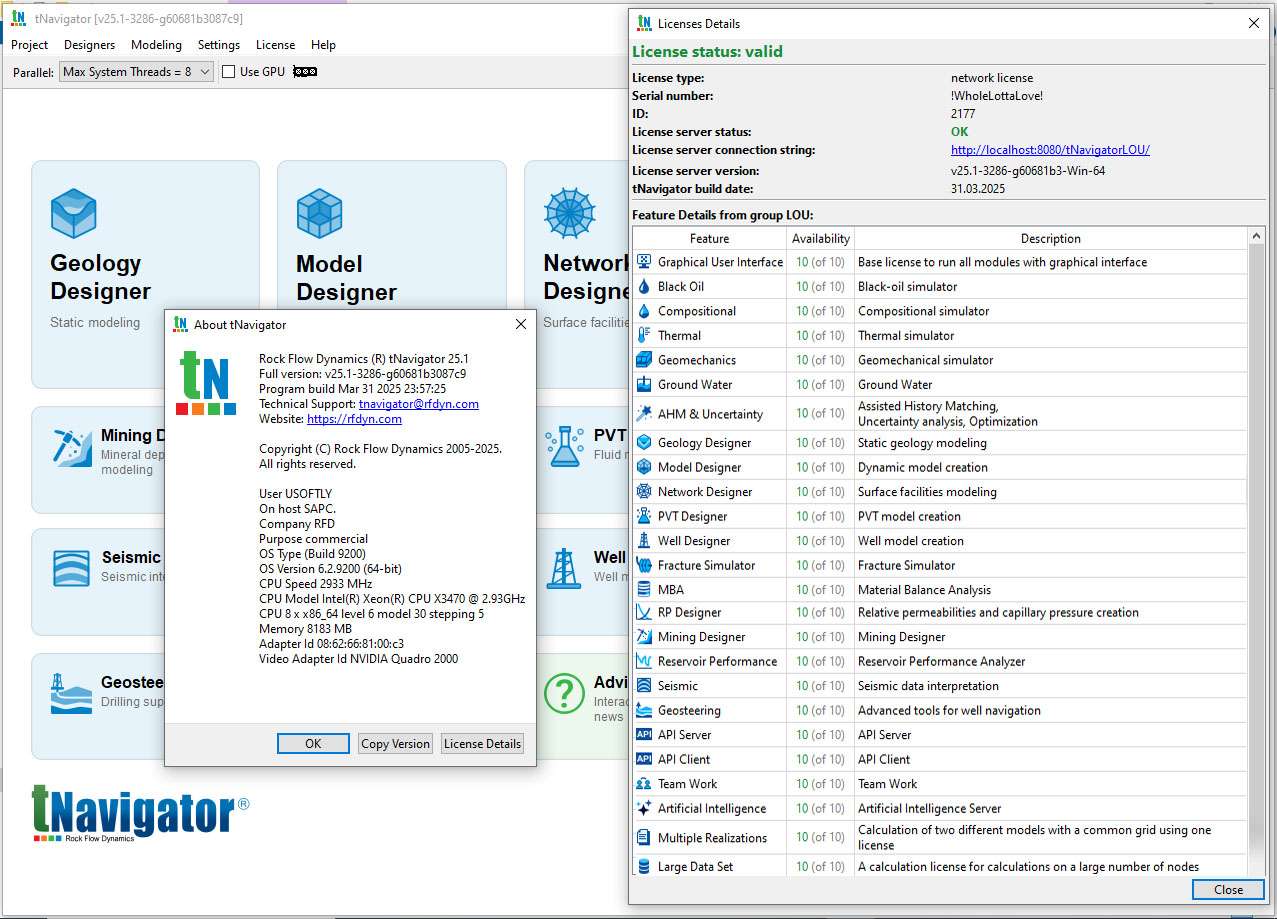The height and width of the screenshot is (919, 1277).
Task: Click the Geology Designer cube icon
Action: pos(73,213)
